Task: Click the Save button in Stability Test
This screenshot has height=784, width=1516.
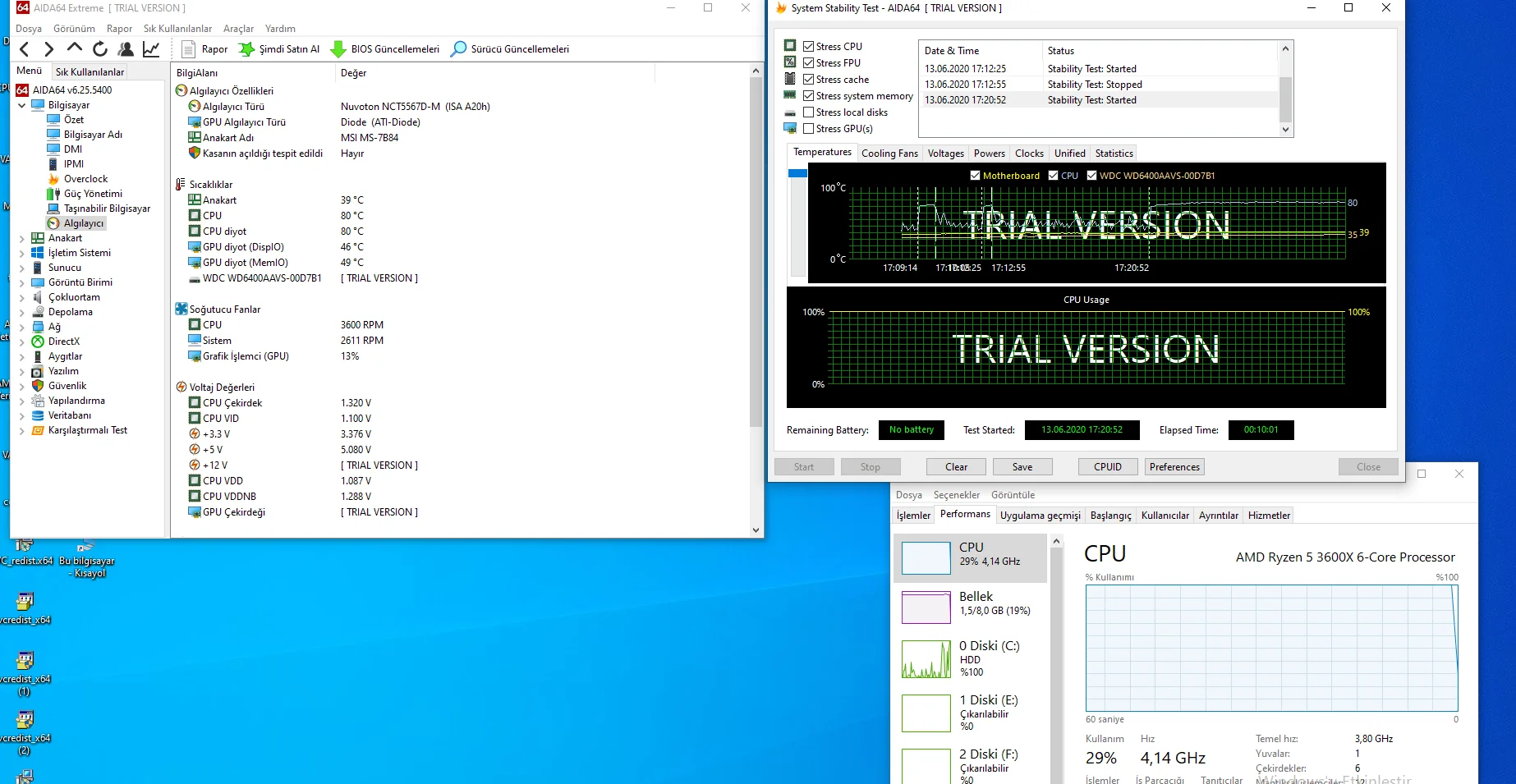Action: coord(1022,467)
